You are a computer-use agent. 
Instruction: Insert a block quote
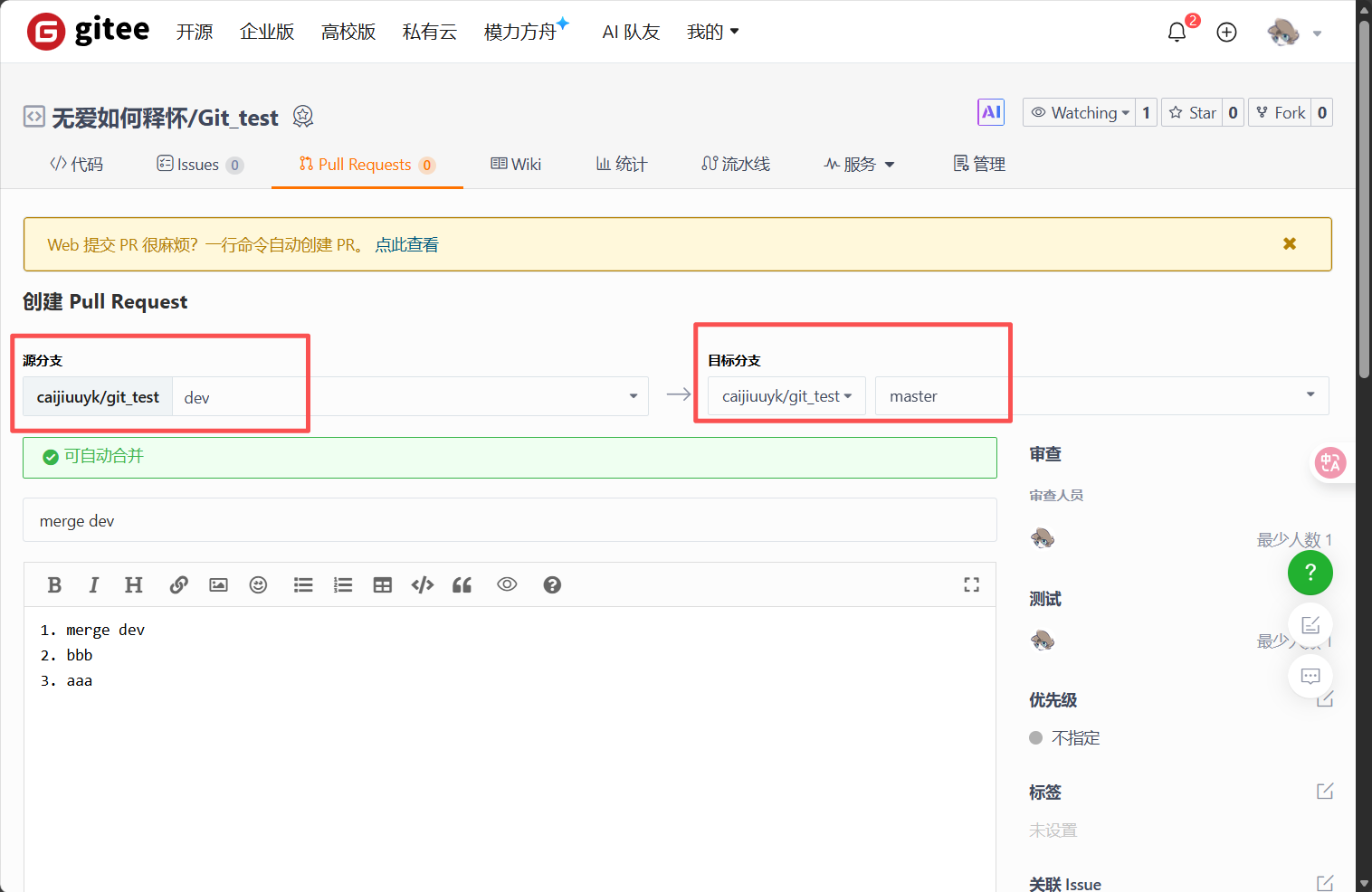pyautogui.click(x=462, y=585)
